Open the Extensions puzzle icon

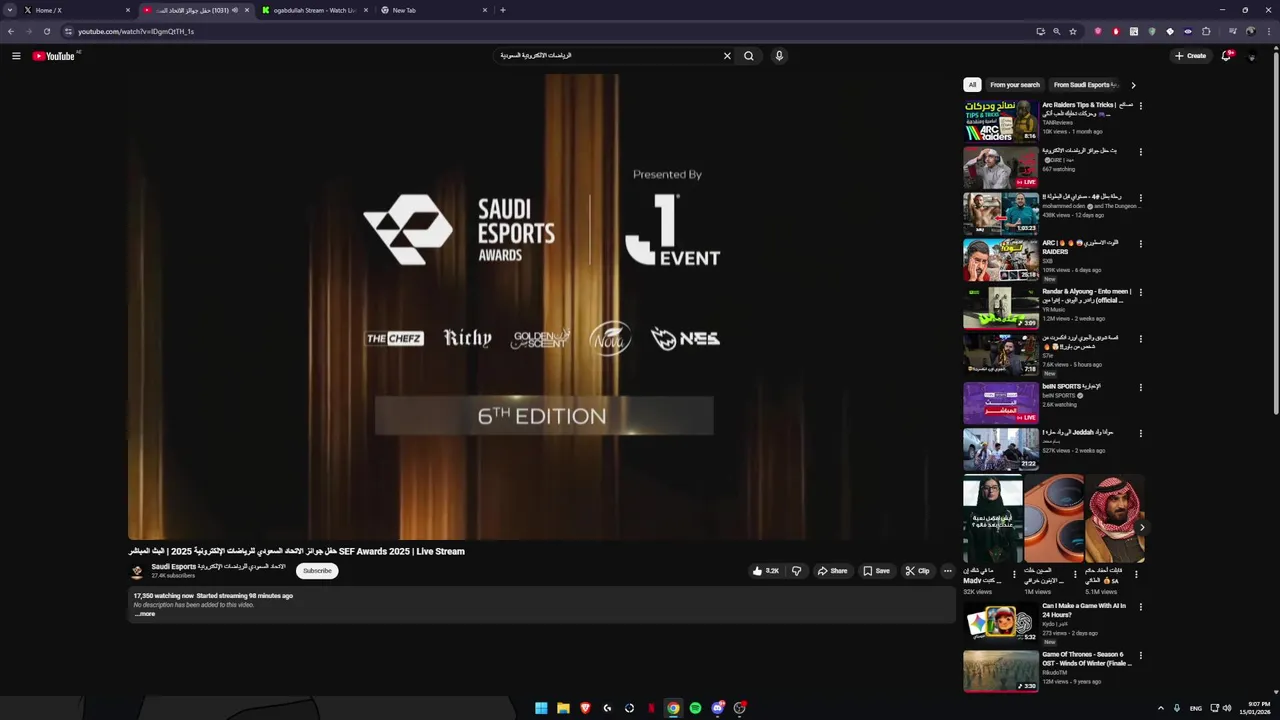click(x=1206, y=31)
